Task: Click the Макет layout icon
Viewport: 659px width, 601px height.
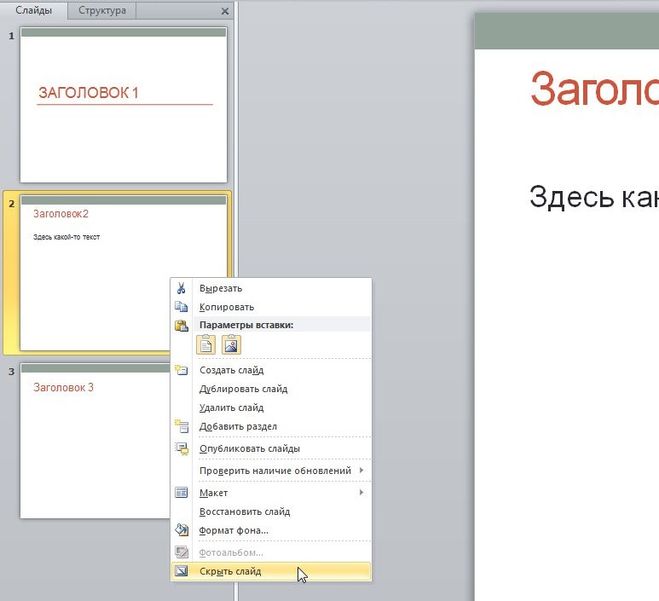Action: click(181, 493)
